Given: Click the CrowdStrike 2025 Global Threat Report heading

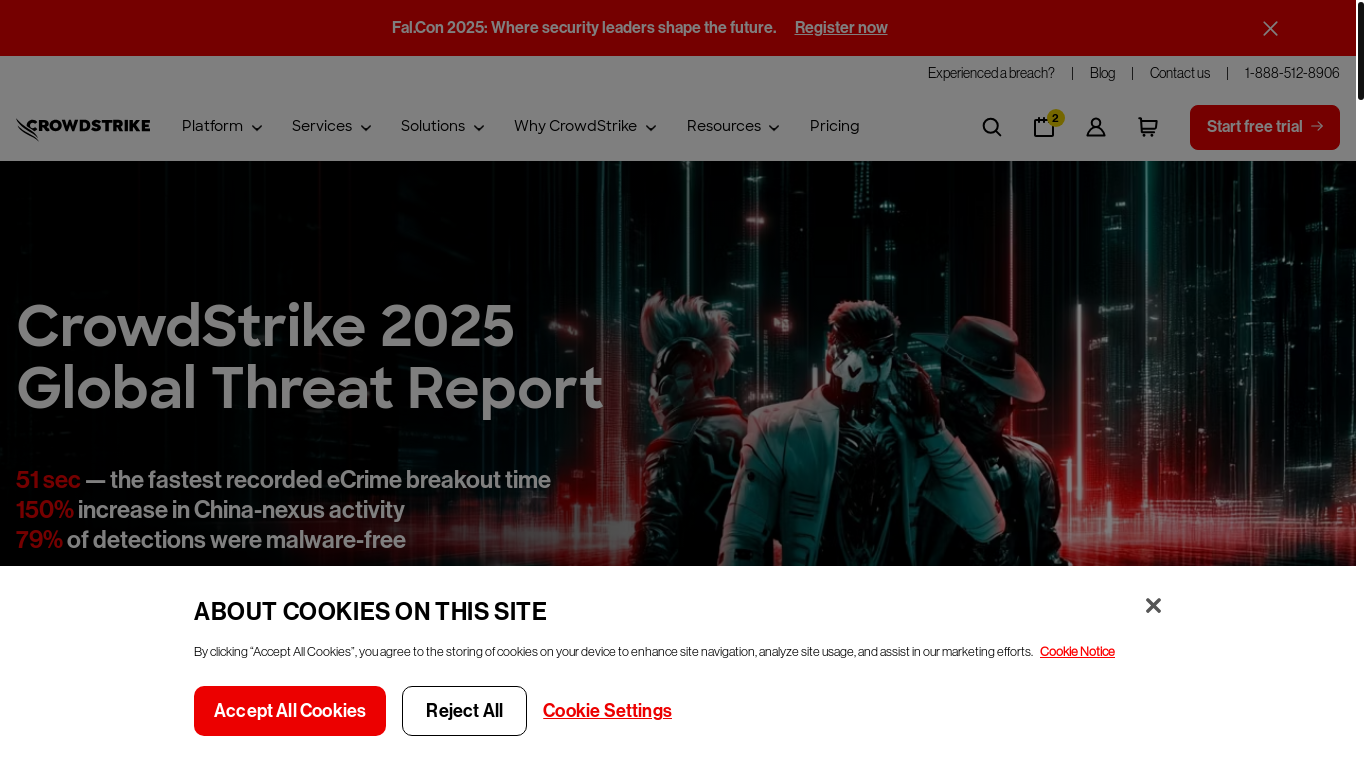Looking at the screenshot, I should point(310,356).
